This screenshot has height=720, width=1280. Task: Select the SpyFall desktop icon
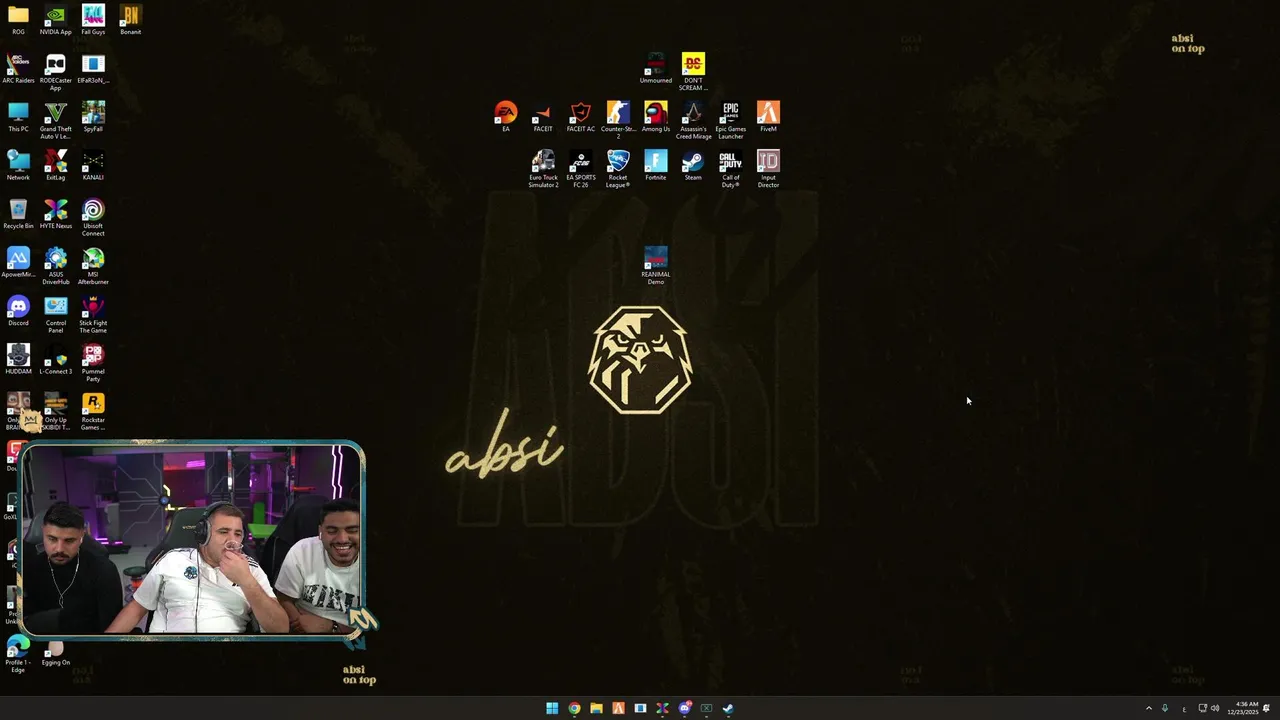click(93, 117)
